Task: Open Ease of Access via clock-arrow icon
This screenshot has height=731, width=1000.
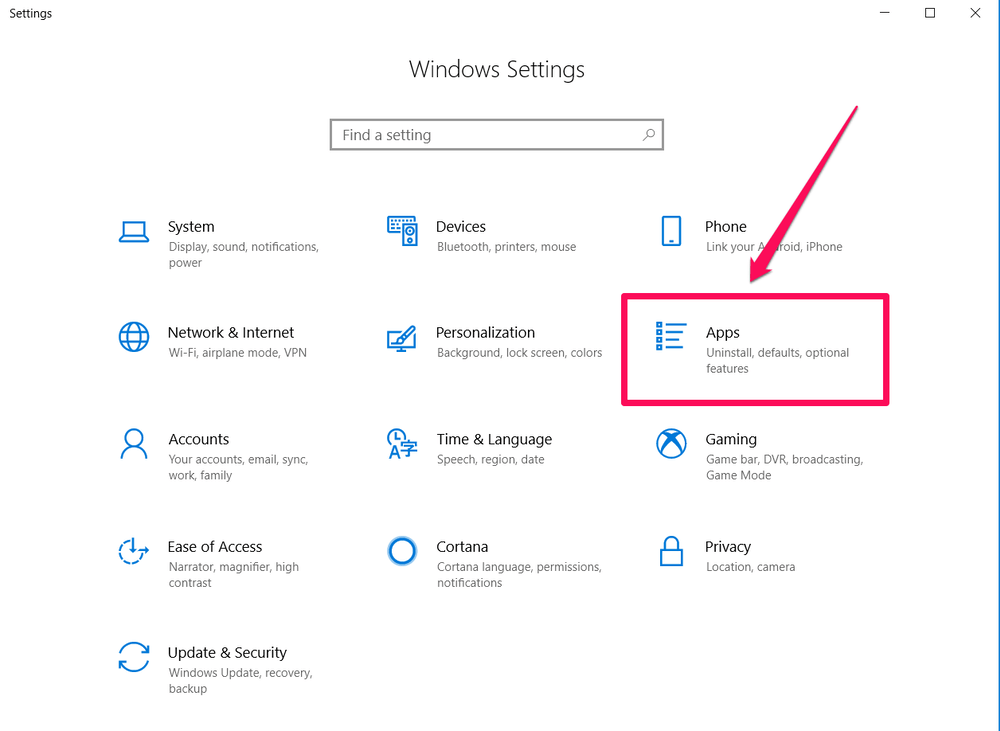Action: click(x=133, y=551)
